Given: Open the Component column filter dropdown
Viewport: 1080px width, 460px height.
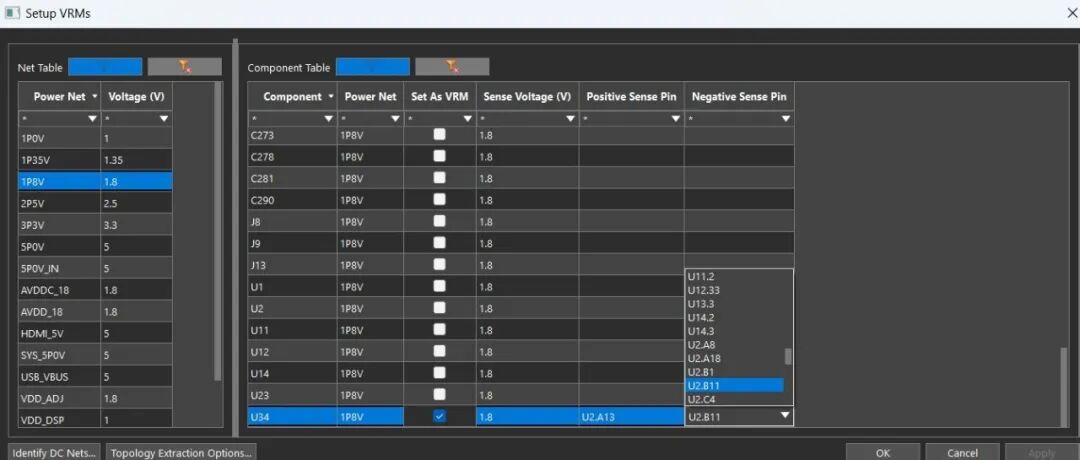Looking at the screenshot, I should pos(328,118).
